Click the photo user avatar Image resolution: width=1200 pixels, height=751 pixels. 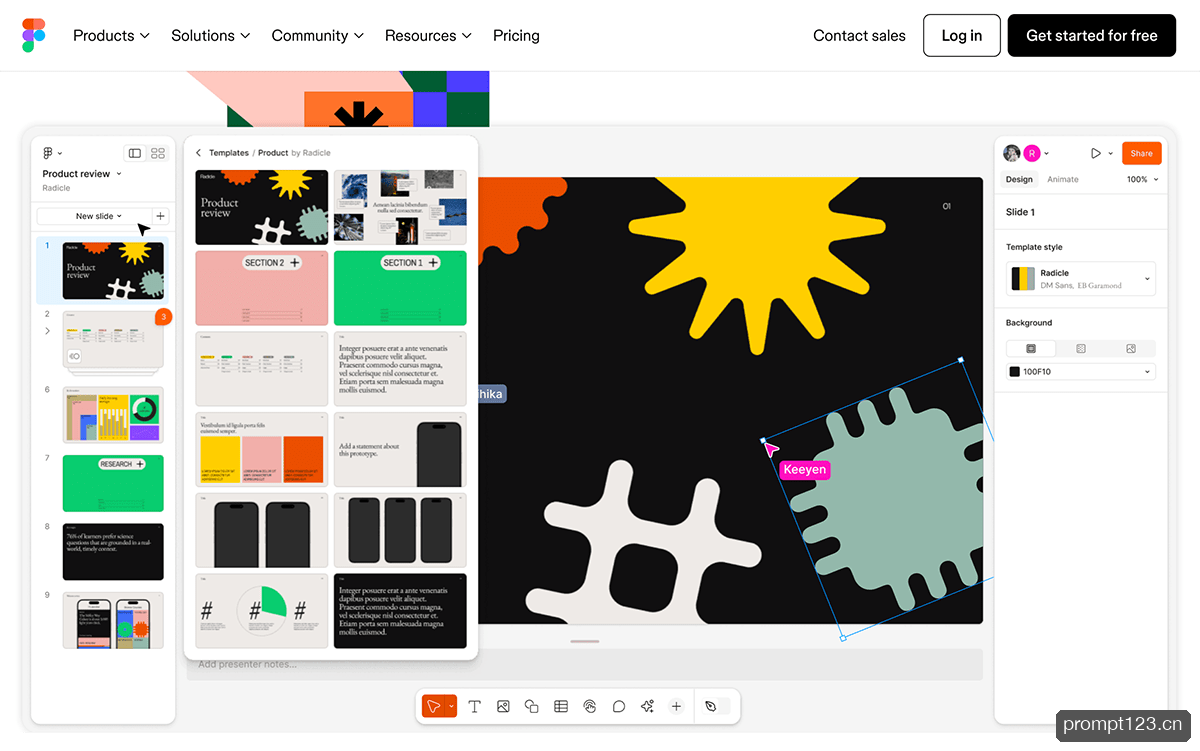pyautogui.click(x=1012, y=153)
